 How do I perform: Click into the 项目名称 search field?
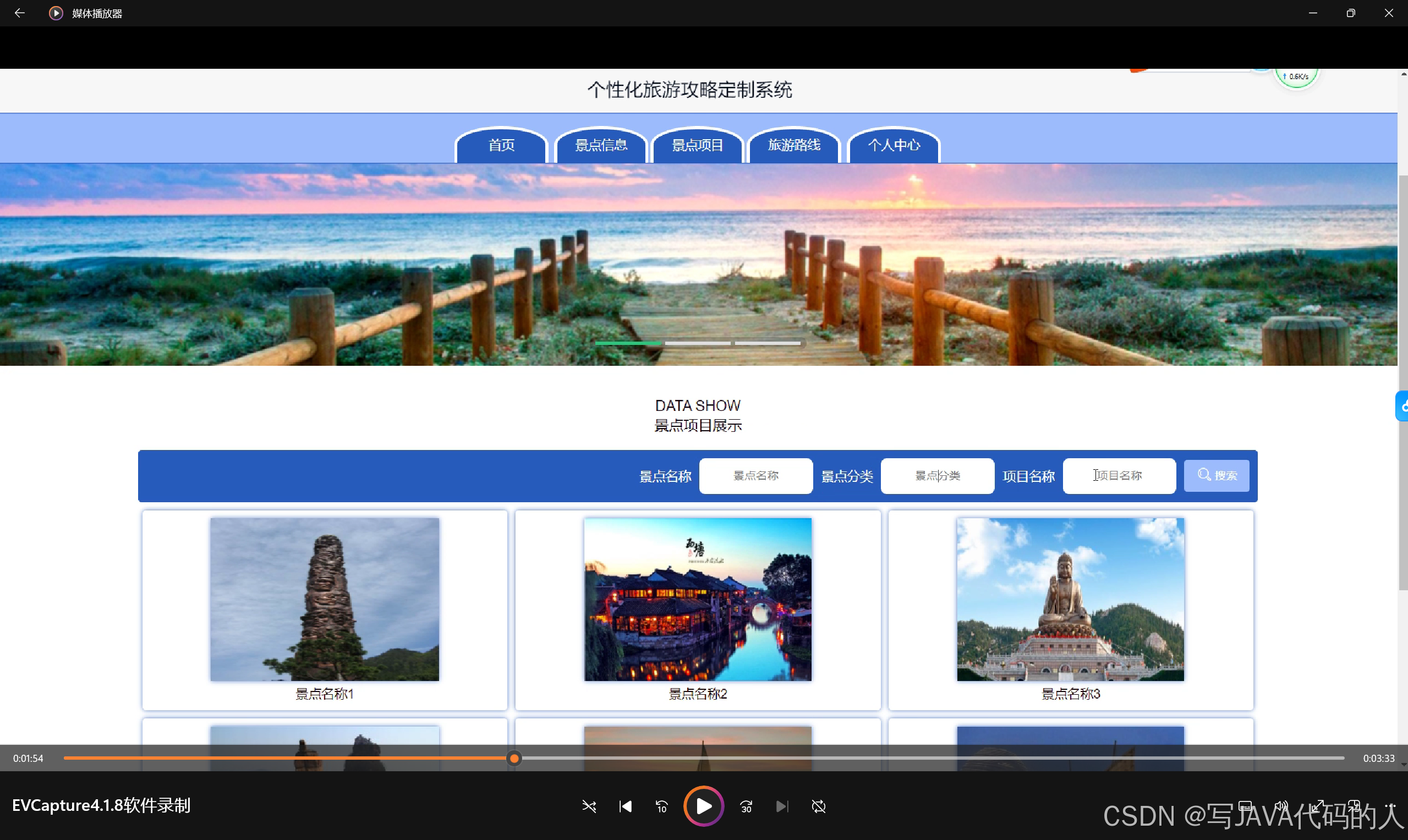pos(1119,475)
